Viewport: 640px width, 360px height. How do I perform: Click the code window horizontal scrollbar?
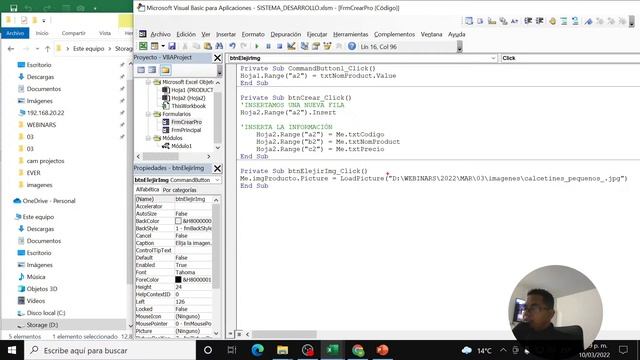284,334
